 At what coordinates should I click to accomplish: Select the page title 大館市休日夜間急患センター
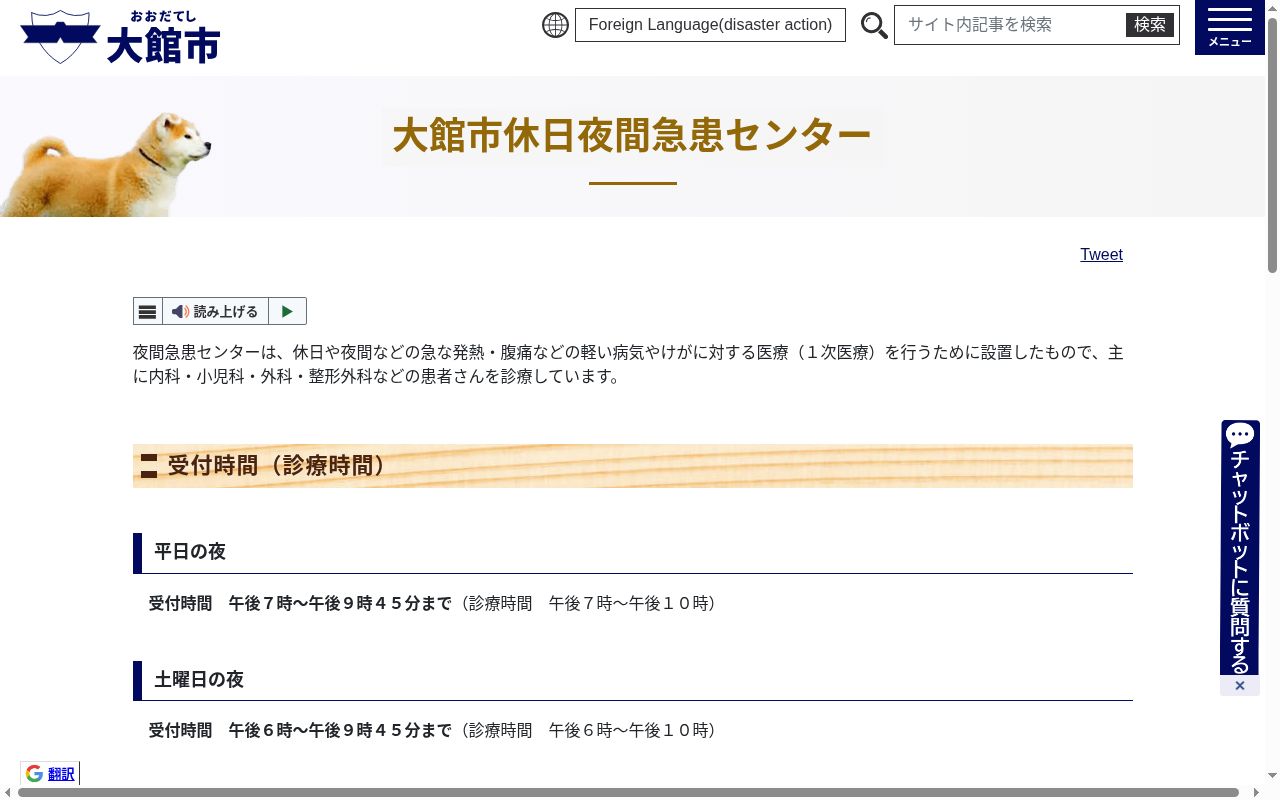point(632,136)
